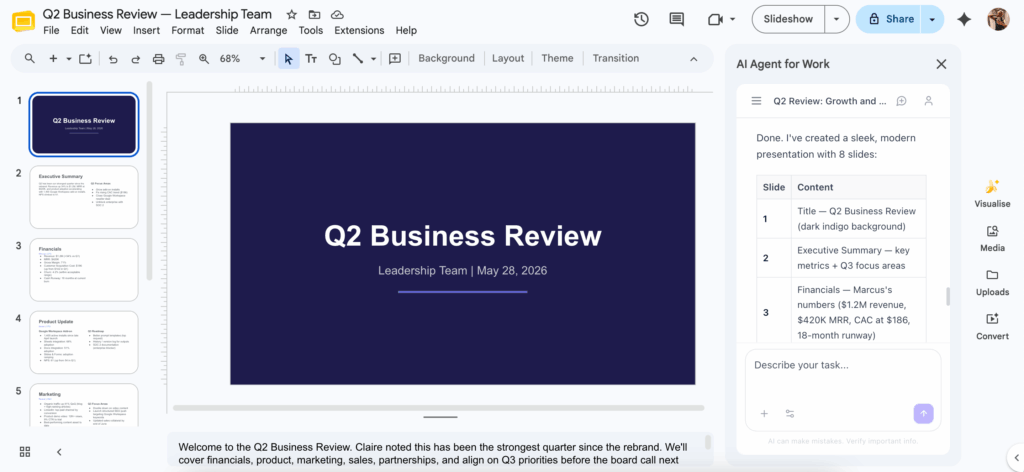Open the Arrange menu
Viewport: 1024px width, 472px height.
pos(268,31)
